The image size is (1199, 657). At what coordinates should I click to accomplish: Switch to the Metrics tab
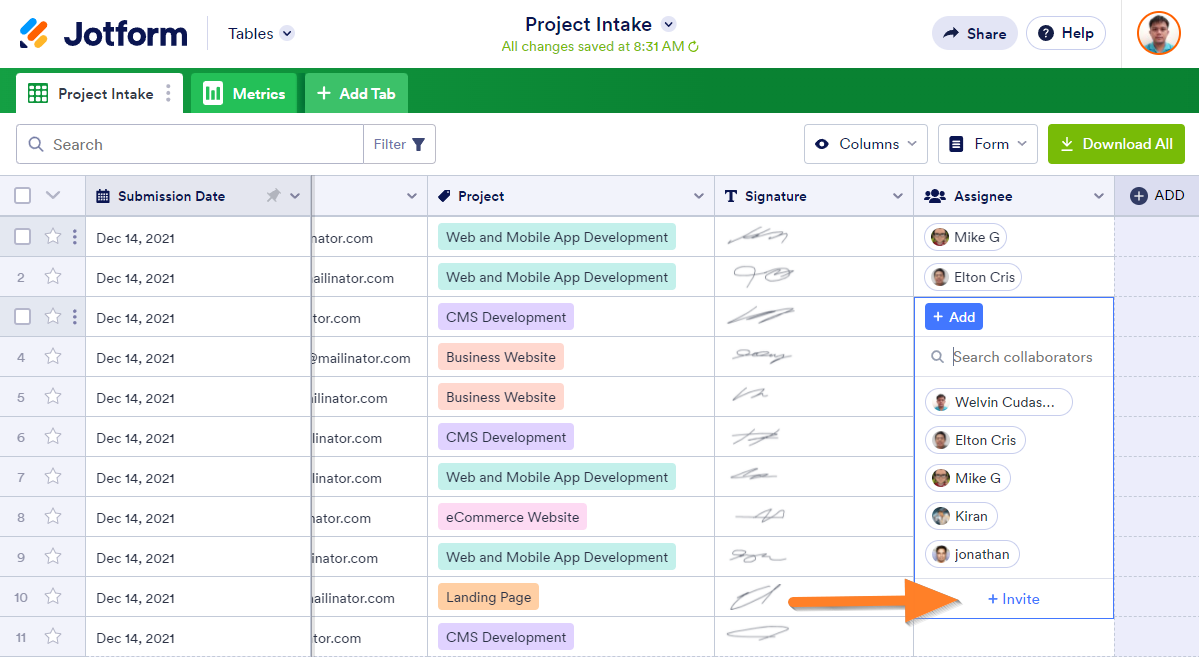pos(245,93)
